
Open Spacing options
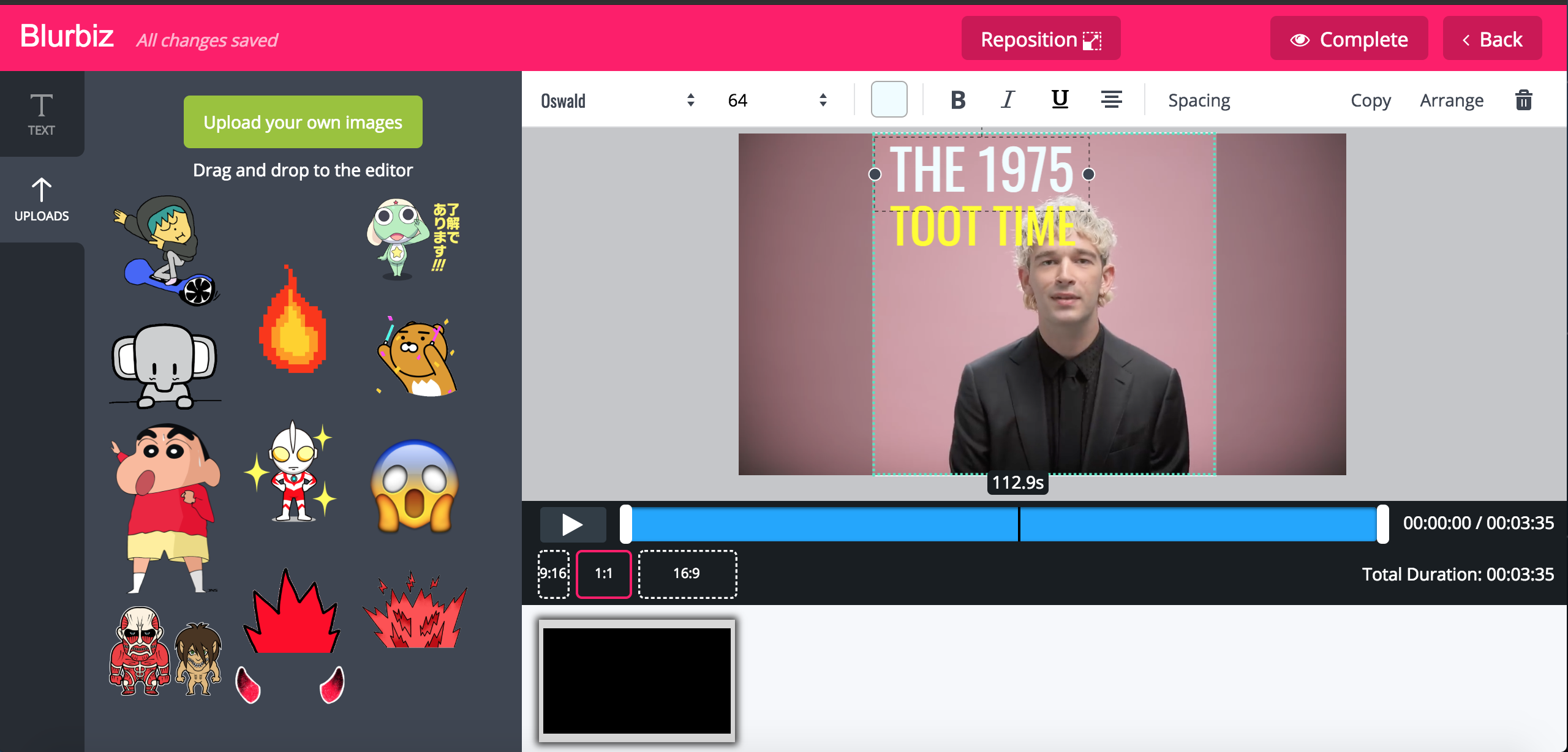click(1199, 100)
